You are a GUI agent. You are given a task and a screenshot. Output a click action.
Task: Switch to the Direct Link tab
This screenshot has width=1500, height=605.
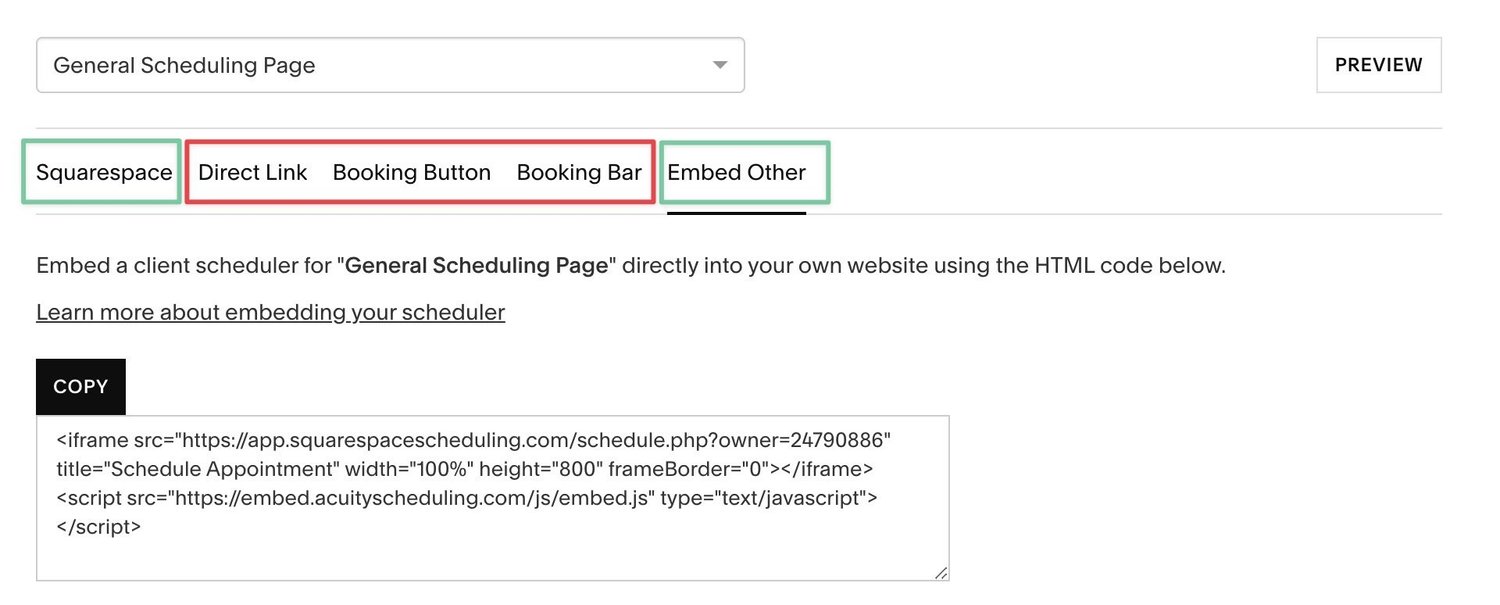tap(253, 172)
